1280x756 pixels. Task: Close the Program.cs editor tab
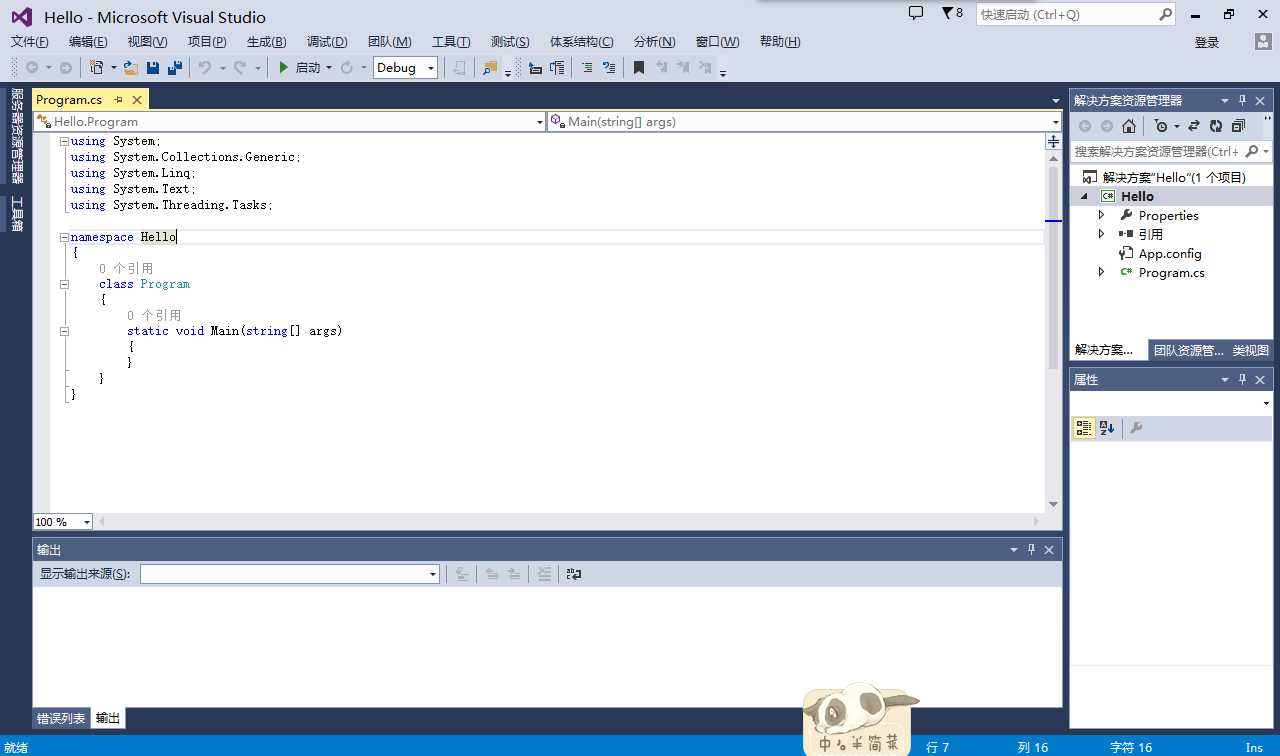(137, 99)
